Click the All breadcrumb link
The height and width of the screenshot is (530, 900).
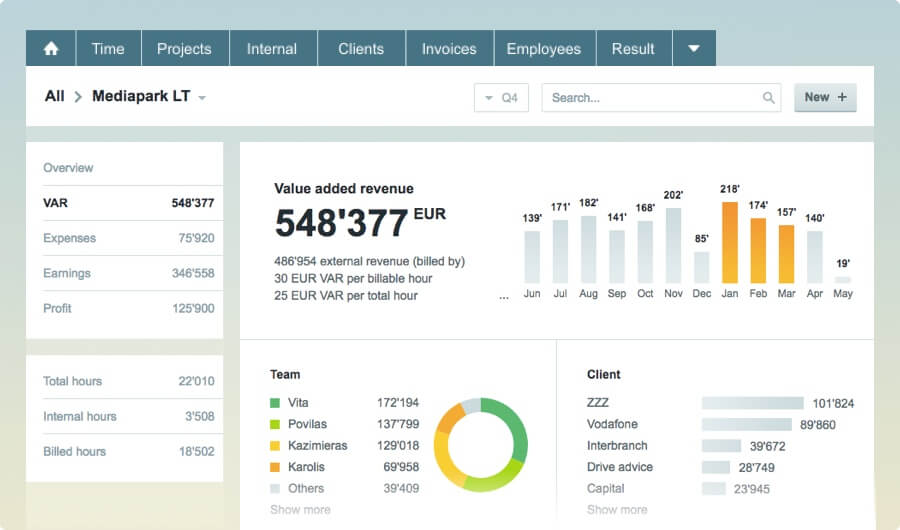click(x=54, y=96)
